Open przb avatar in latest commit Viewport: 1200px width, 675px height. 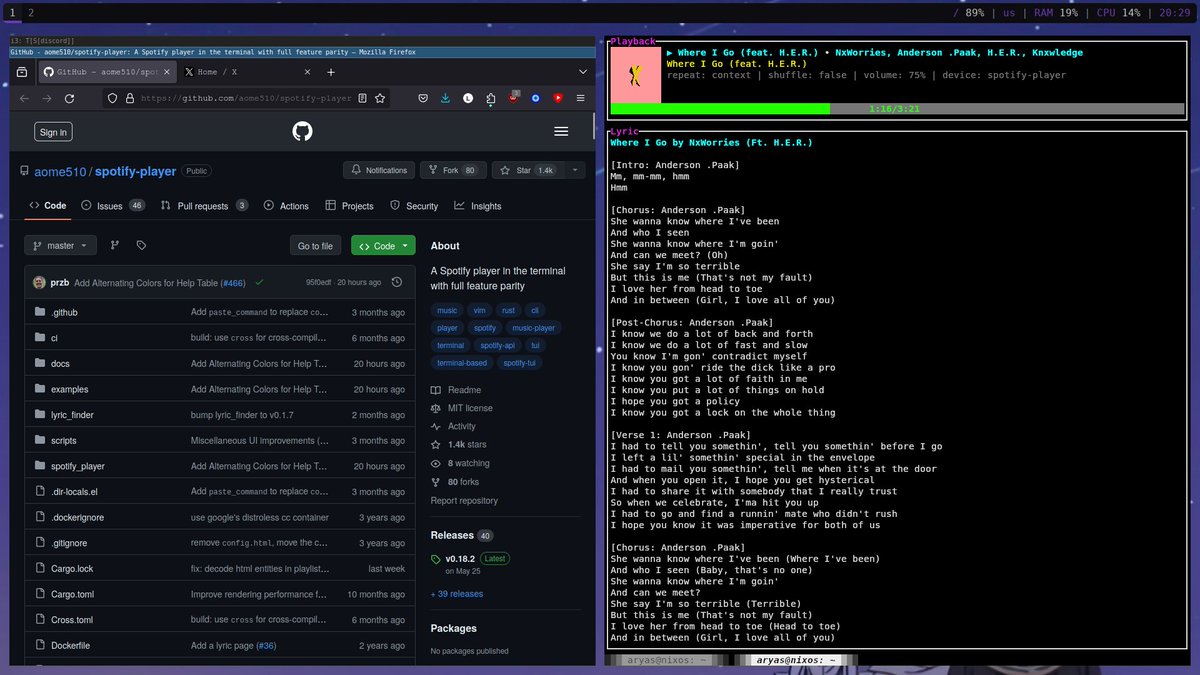pos(39,282)
